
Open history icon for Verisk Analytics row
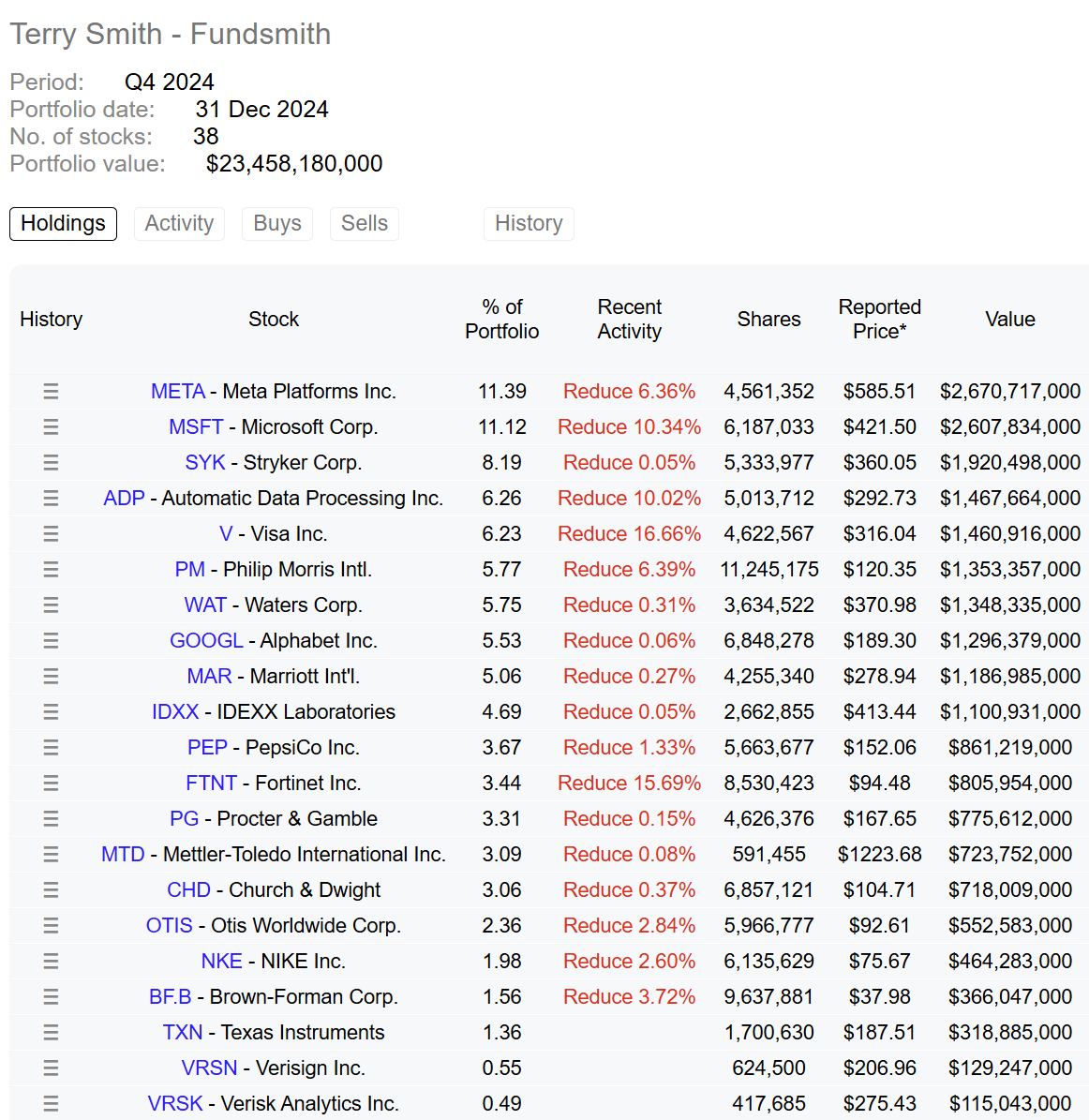[51, 1103]
